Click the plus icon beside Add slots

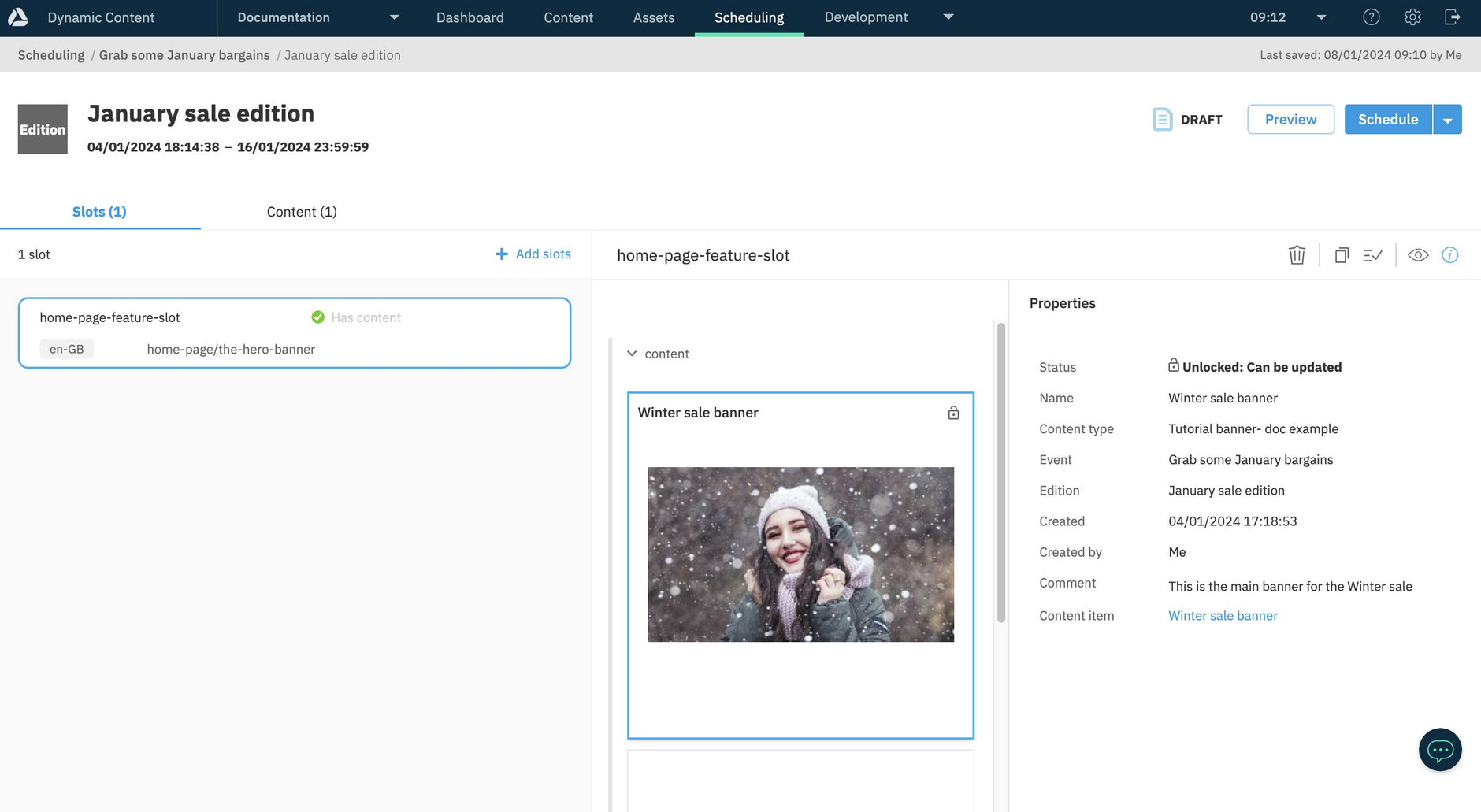pos(502,254)
